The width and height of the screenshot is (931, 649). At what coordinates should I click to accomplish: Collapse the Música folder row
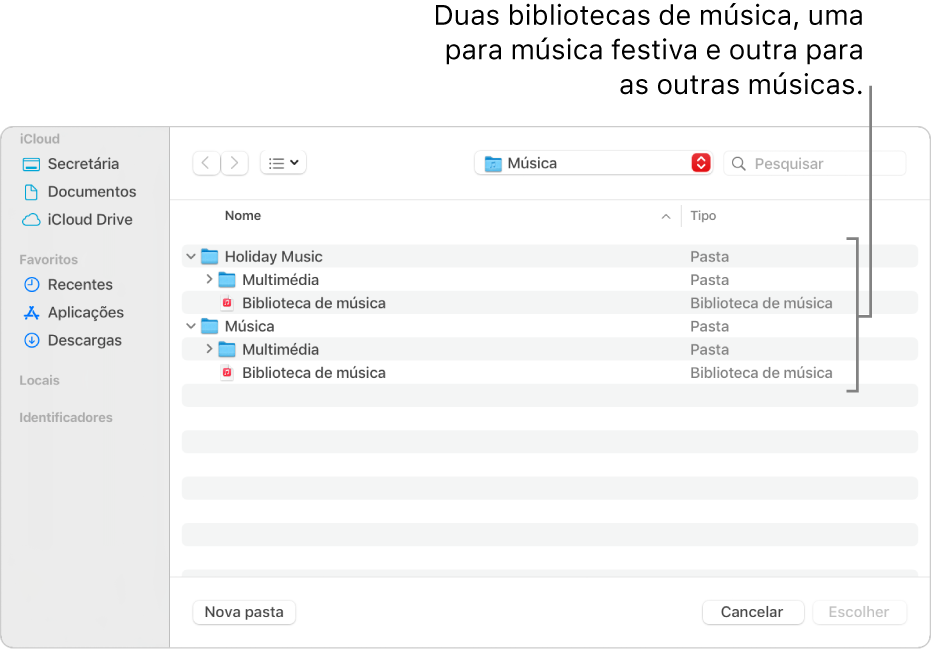(191, 326)
